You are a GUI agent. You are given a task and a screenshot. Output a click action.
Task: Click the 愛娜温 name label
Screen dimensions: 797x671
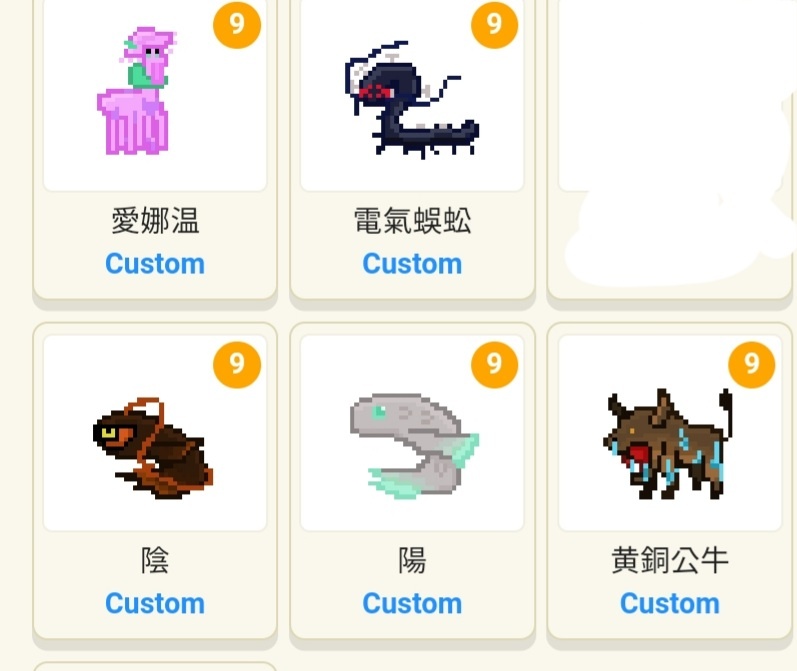click(155, 221)
